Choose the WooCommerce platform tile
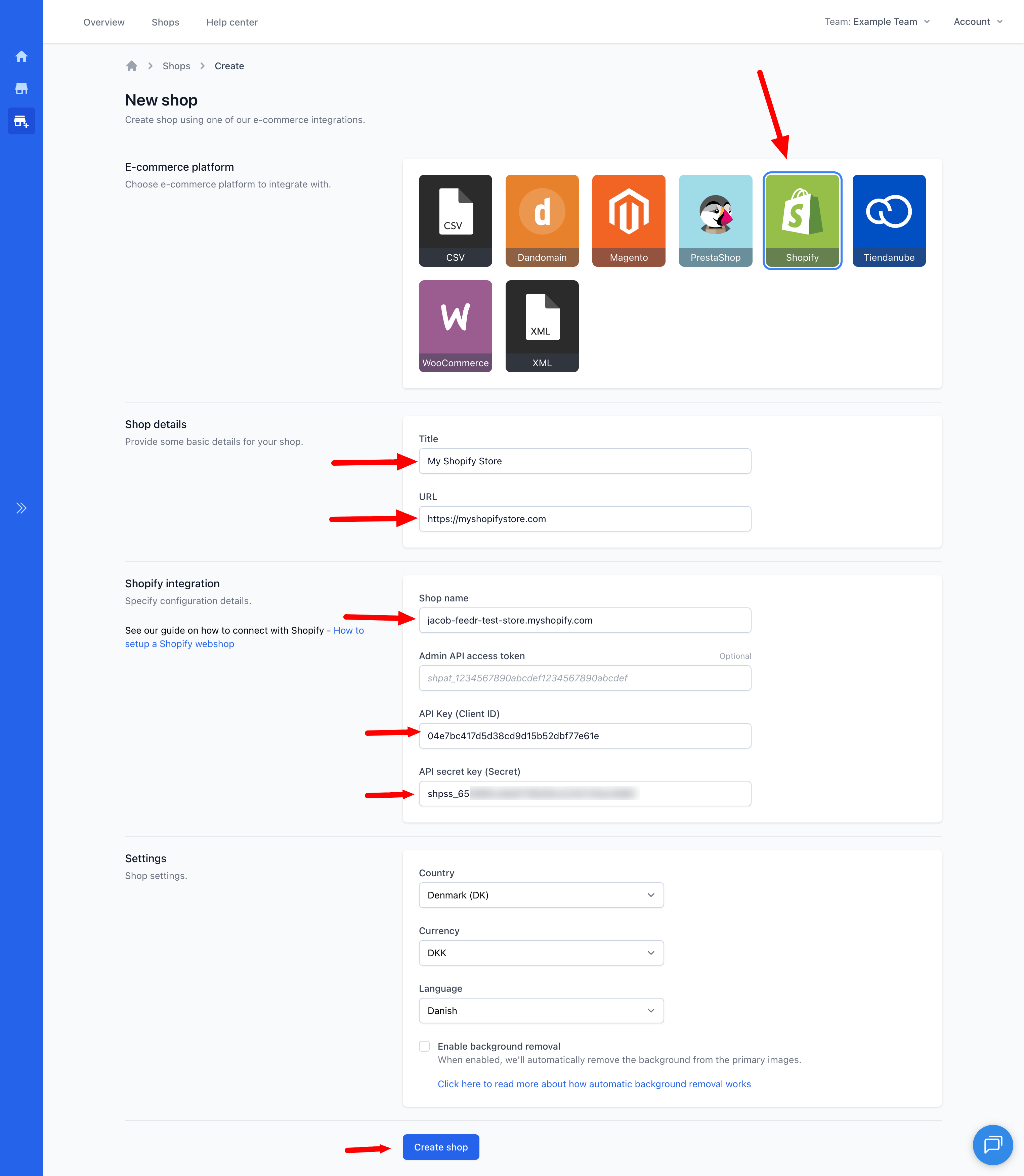The image size is (1024, 1176). click(455, 326)
